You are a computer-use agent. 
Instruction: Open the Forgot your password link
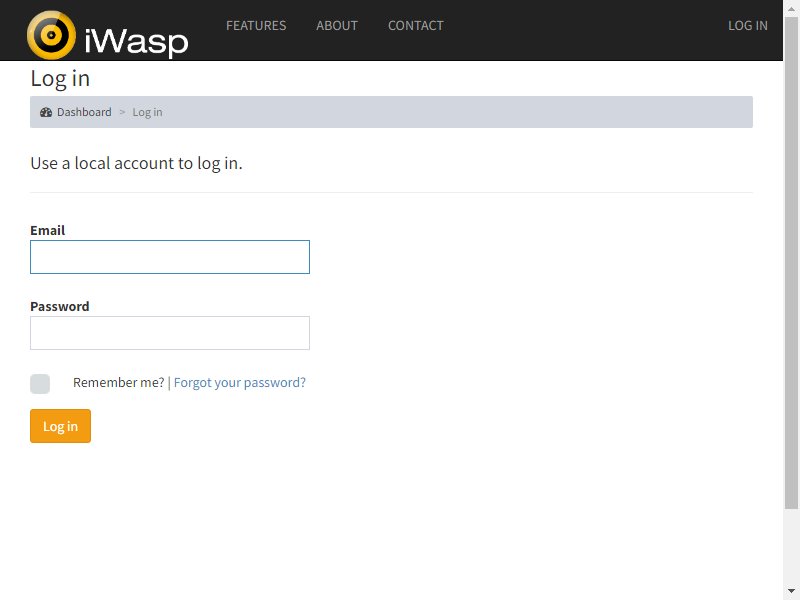pyautogui.click(x=240, y=383)
